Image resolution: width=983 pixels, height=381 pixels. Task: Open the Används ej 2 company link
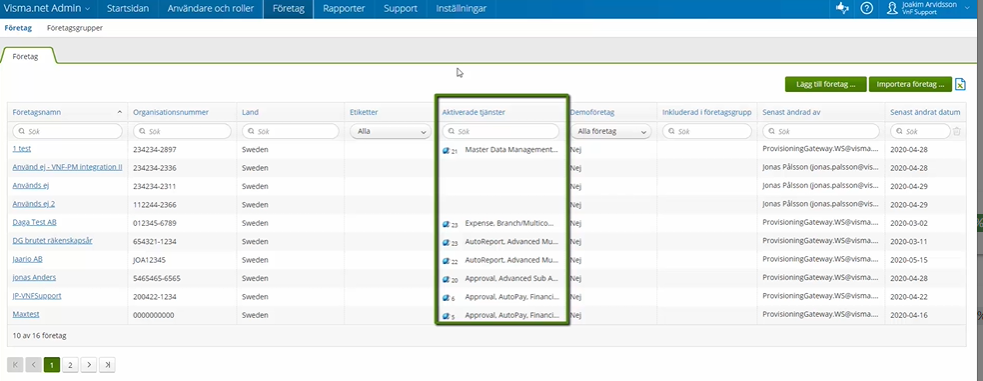[34, 204]
